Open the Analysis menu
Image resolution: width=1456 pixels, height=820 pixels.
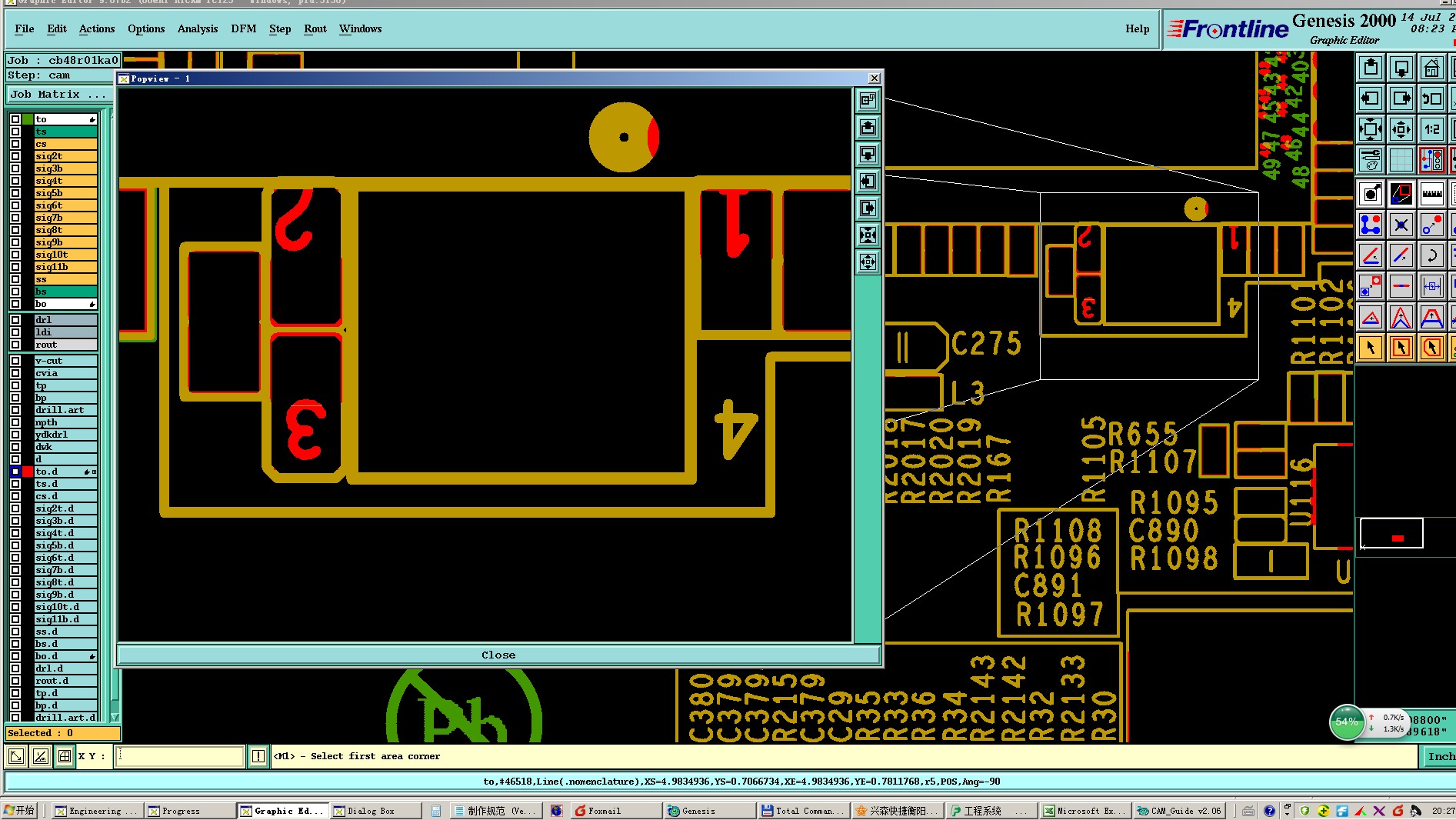(198, 29)
